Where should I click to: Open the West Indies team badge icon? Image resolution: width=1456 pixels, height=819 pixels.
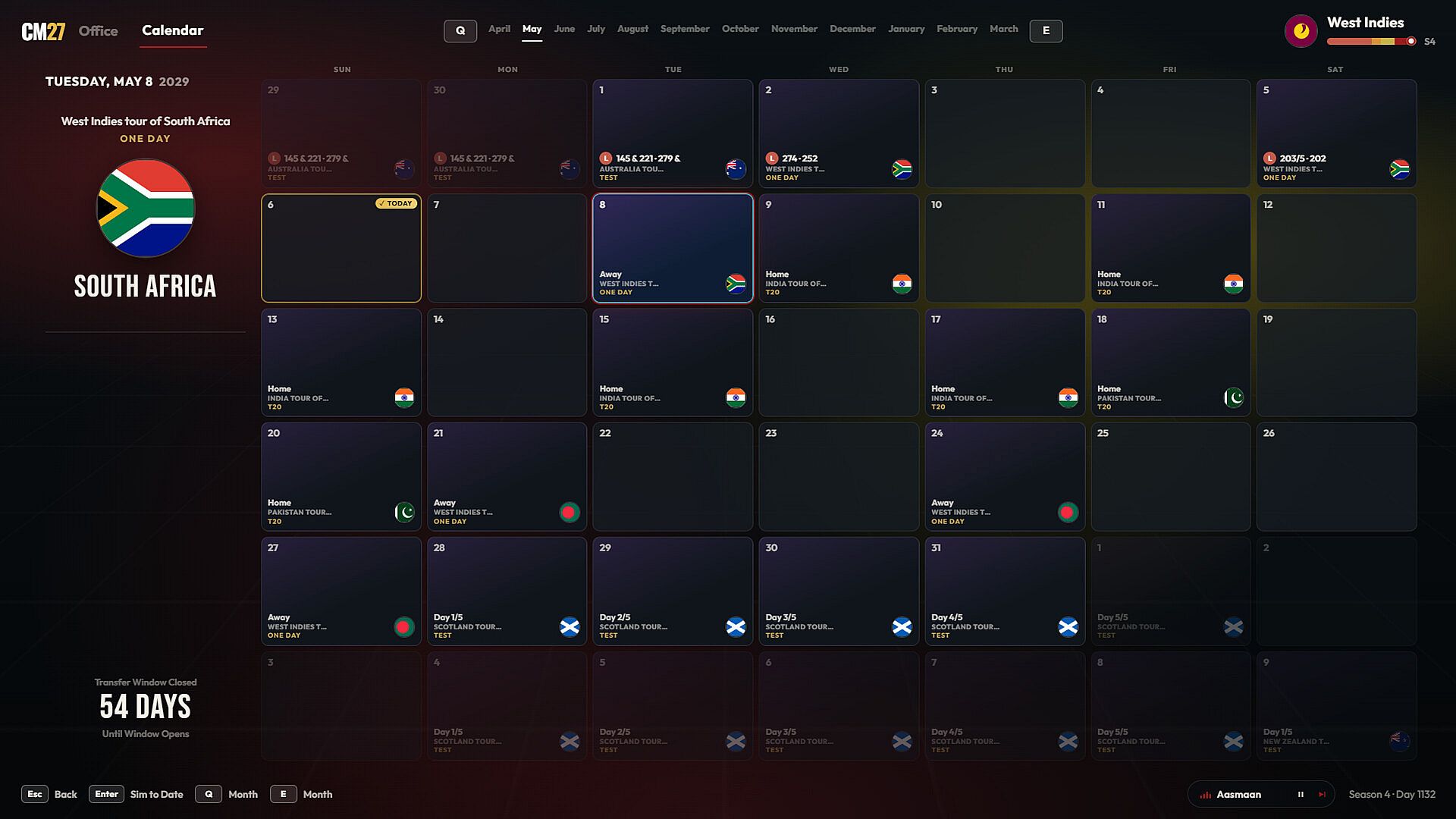1301,31
